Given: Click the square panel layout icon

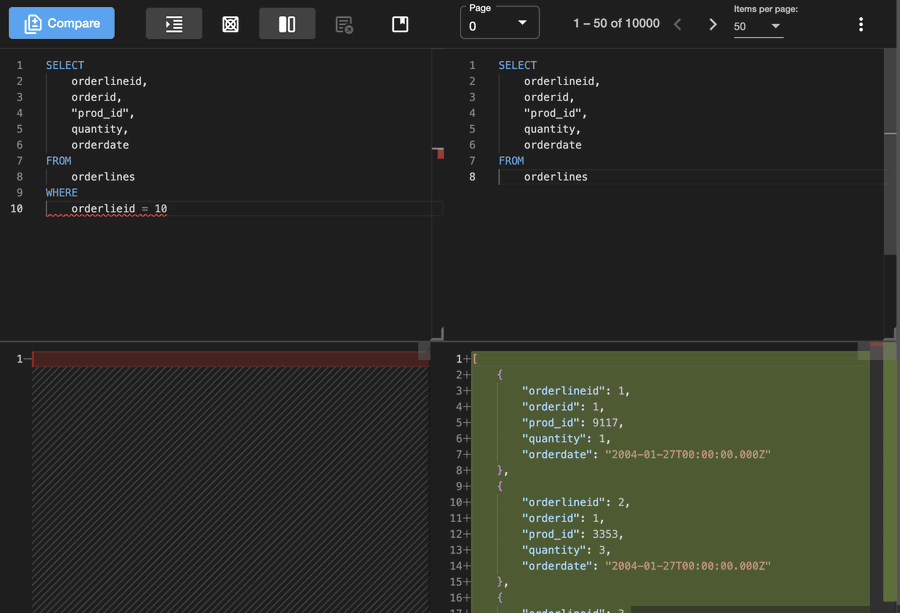Looking at the screenshot, I should pos(400,24).
